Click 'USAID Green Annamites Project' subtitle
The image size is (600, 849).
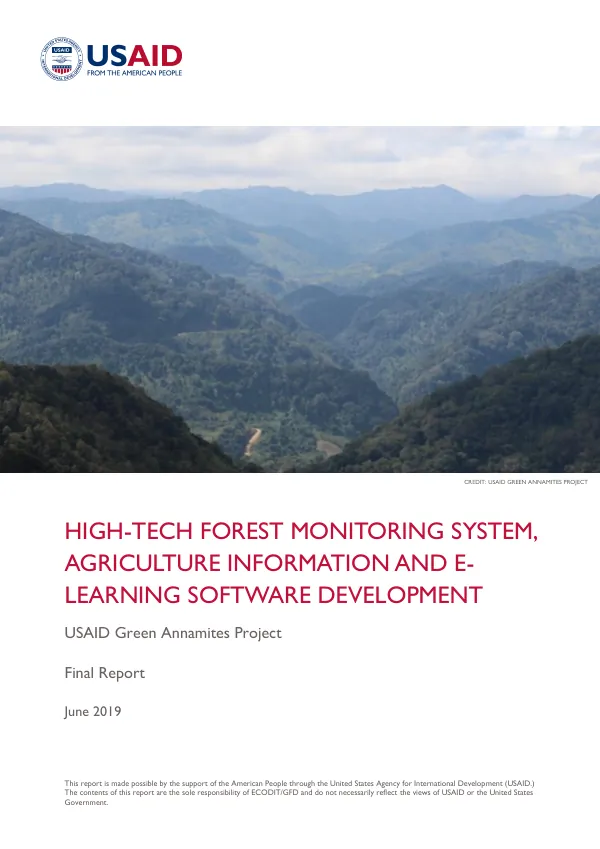click(173, 633)
